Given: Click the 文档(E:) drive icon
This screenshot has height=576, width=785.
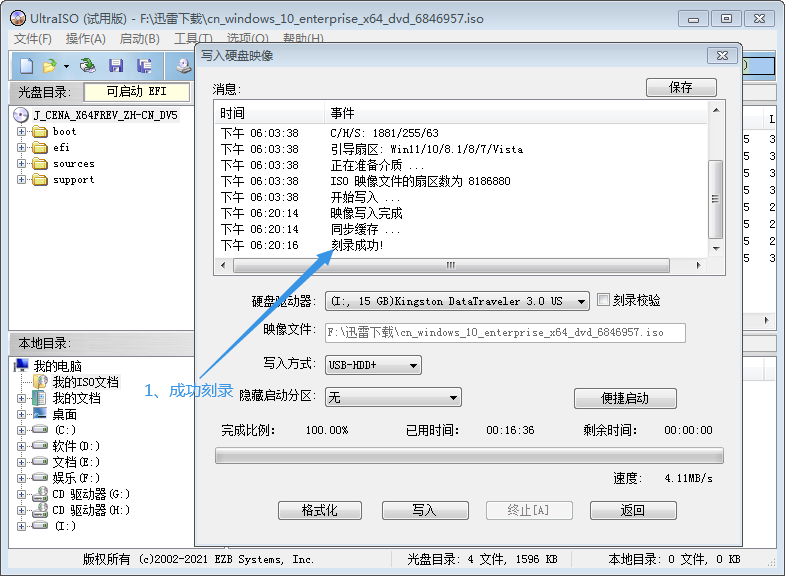Looking at the screenshot, I should coord(40,461).
